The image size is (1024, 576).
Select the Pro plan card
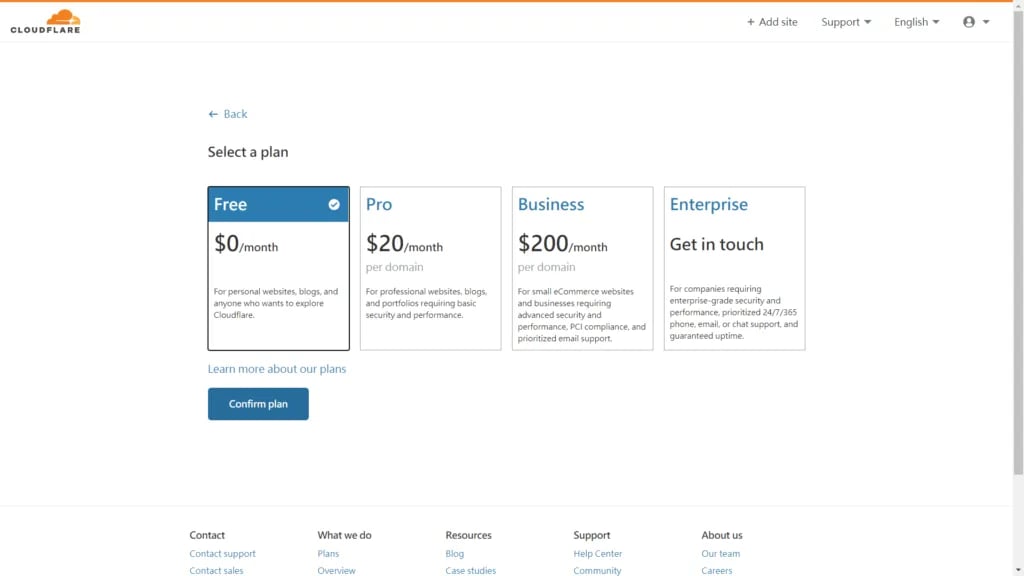tap(430, 268)
